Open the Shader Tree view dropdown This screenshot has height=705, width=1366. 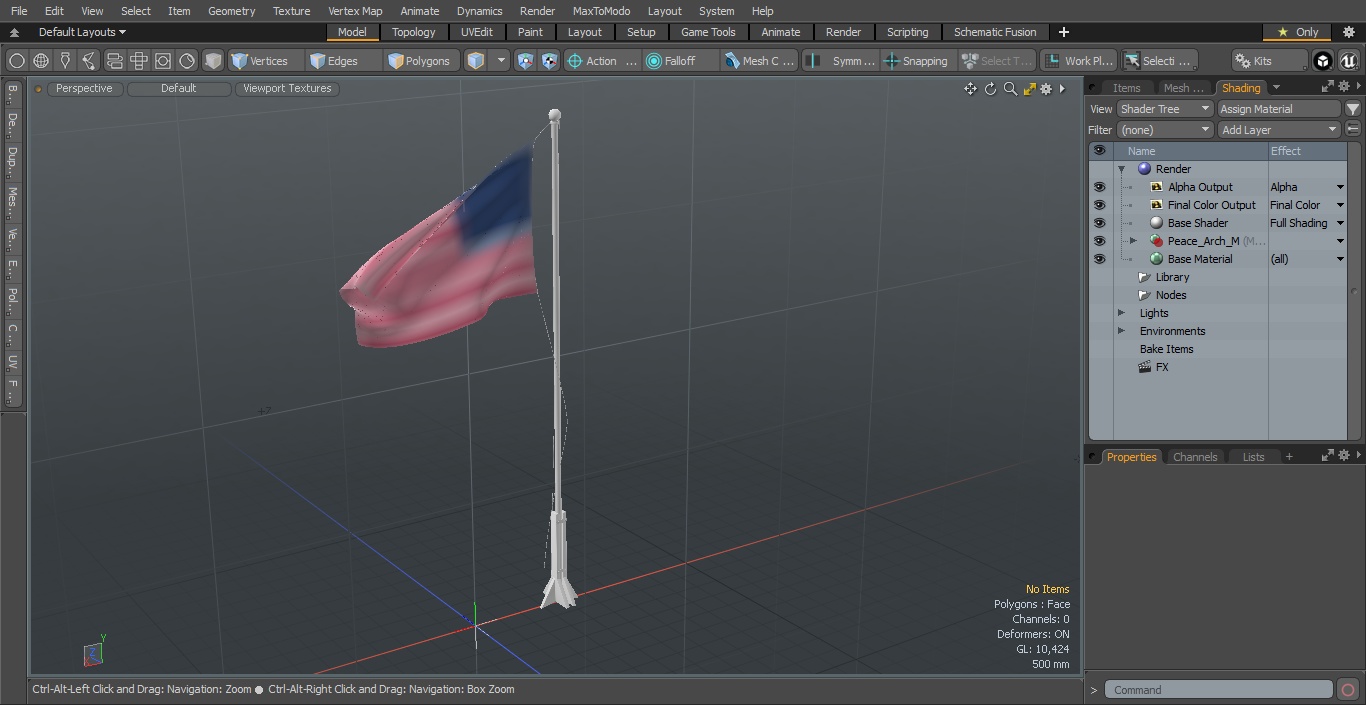[1165, 109]
